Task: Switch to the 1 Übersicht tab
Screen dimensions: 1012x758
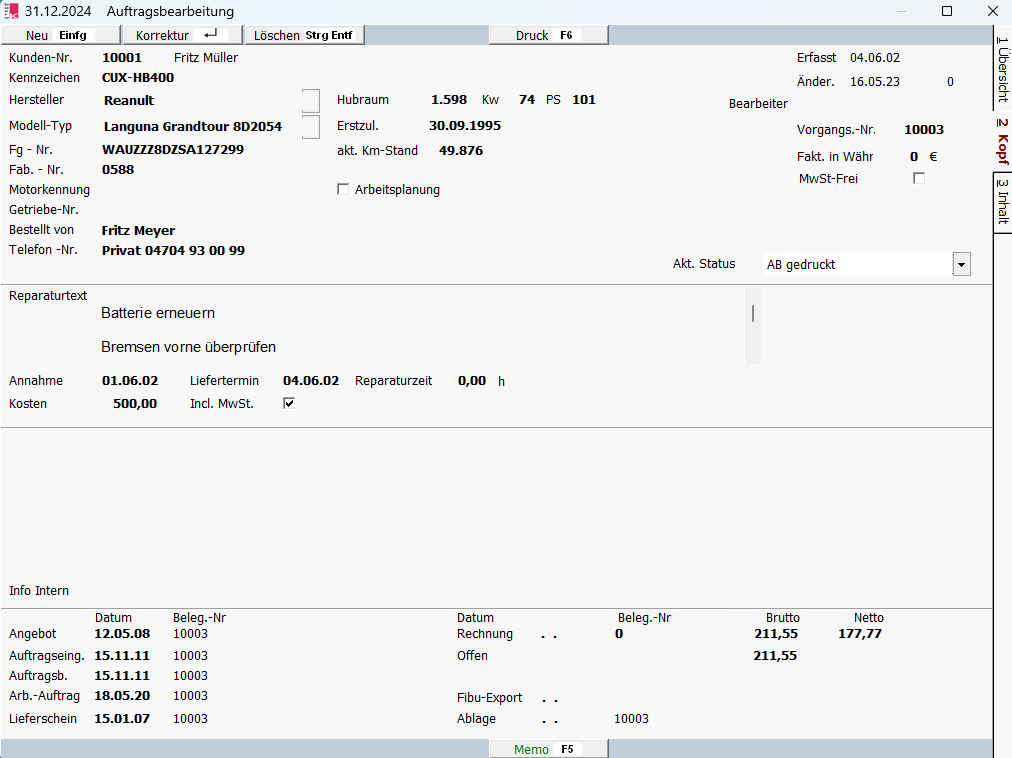Action: [x=1002, y=70]
